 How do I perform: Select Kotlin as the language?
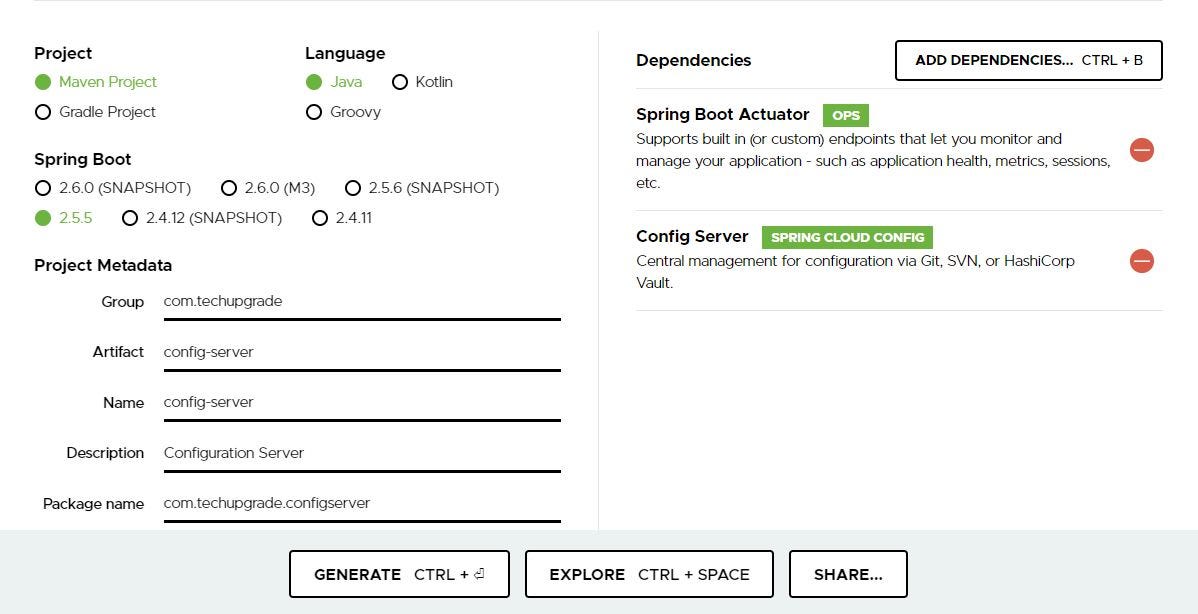pyautogui.click(x=400, y=82)
